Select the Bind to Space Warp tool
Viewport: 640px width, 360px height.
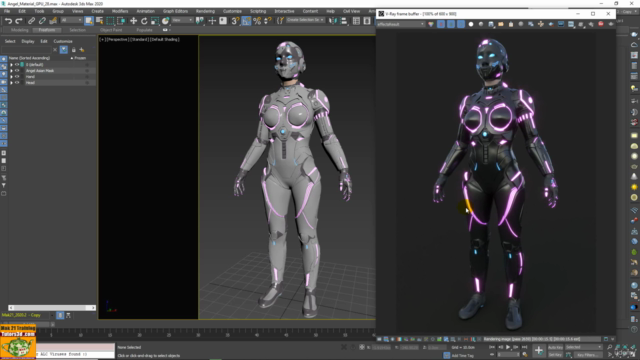[53, 21]
